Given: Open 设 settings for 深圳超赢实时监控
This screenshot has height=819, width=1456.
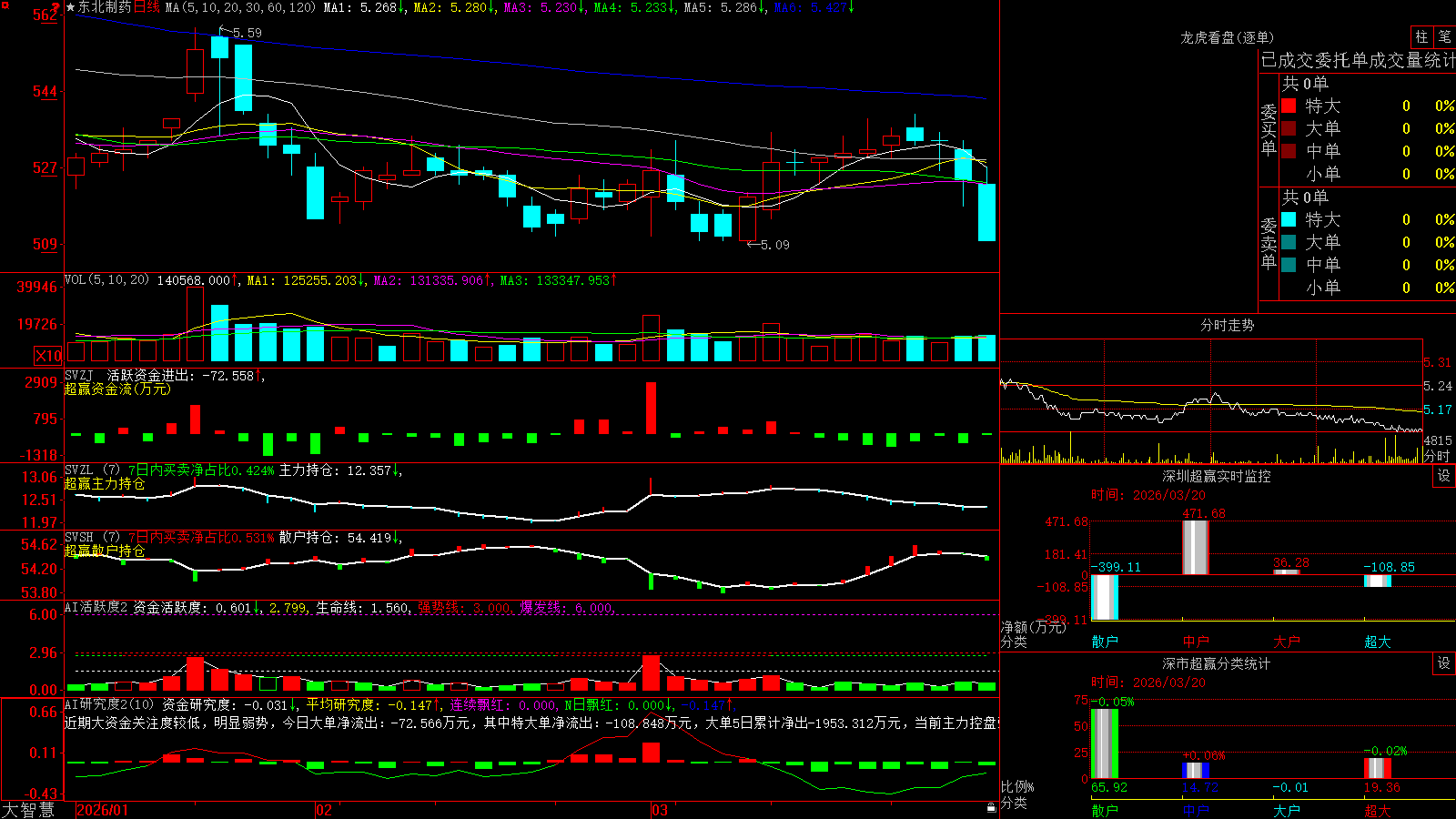Looking at the screenshot, I should (x=1444, y=476).
